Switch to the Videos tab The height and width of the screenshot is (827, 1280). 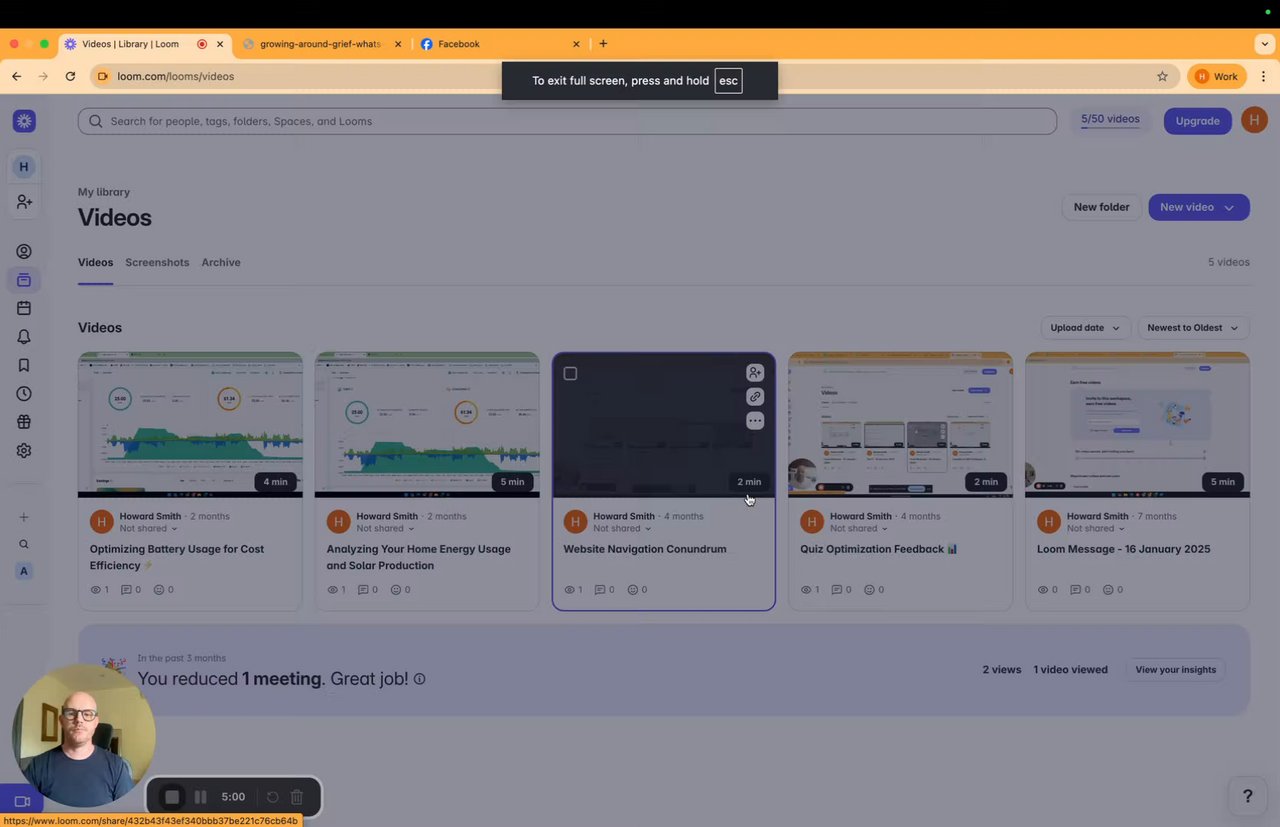pyautogui.click(x=95, y=262)
